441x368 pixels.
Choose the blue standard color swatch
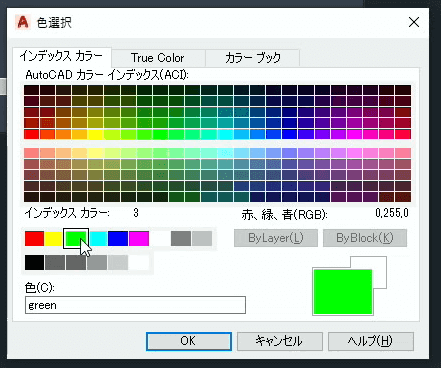coord(118,239)
